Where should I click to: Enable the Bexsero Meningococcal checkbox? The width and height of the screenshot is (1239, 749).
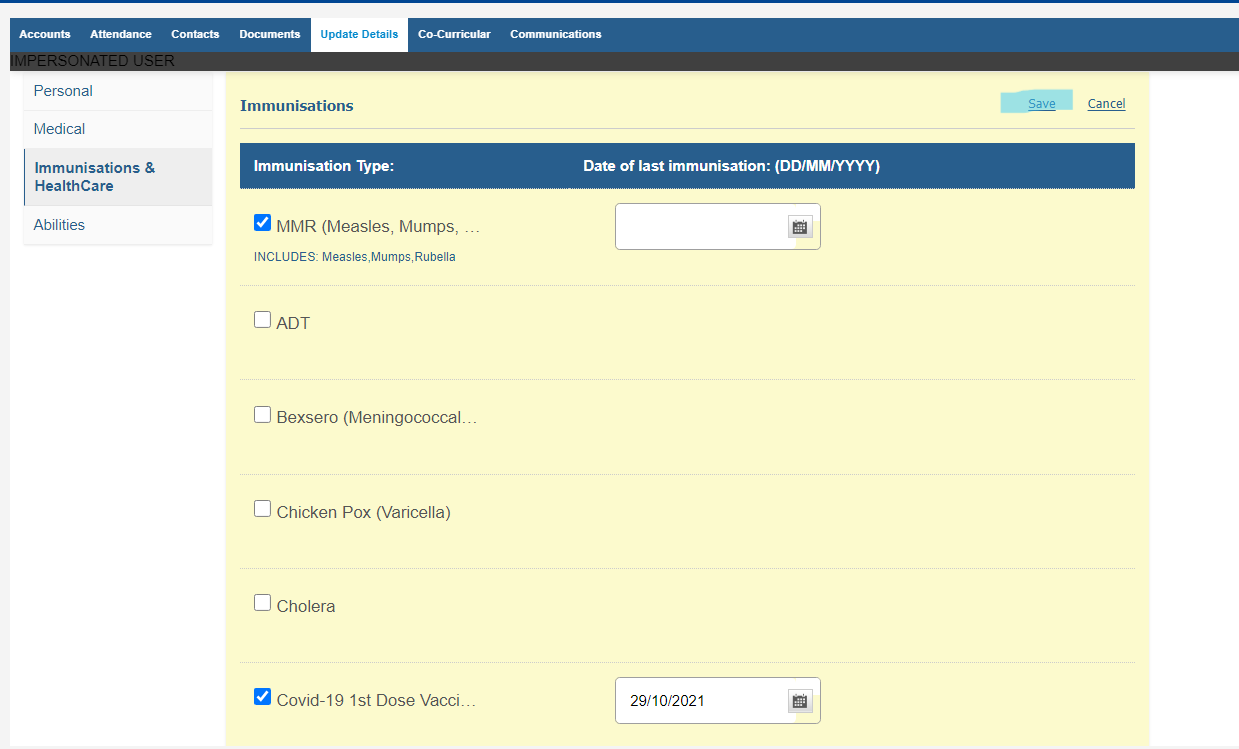(x=263, y=414)
